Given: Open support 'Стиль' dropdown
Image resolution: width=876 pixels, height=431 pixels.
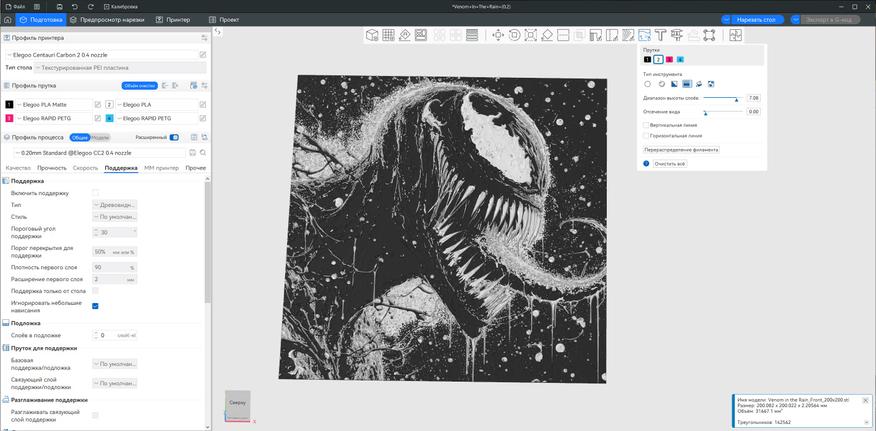Looking at the screenshot, I should 115,216.
